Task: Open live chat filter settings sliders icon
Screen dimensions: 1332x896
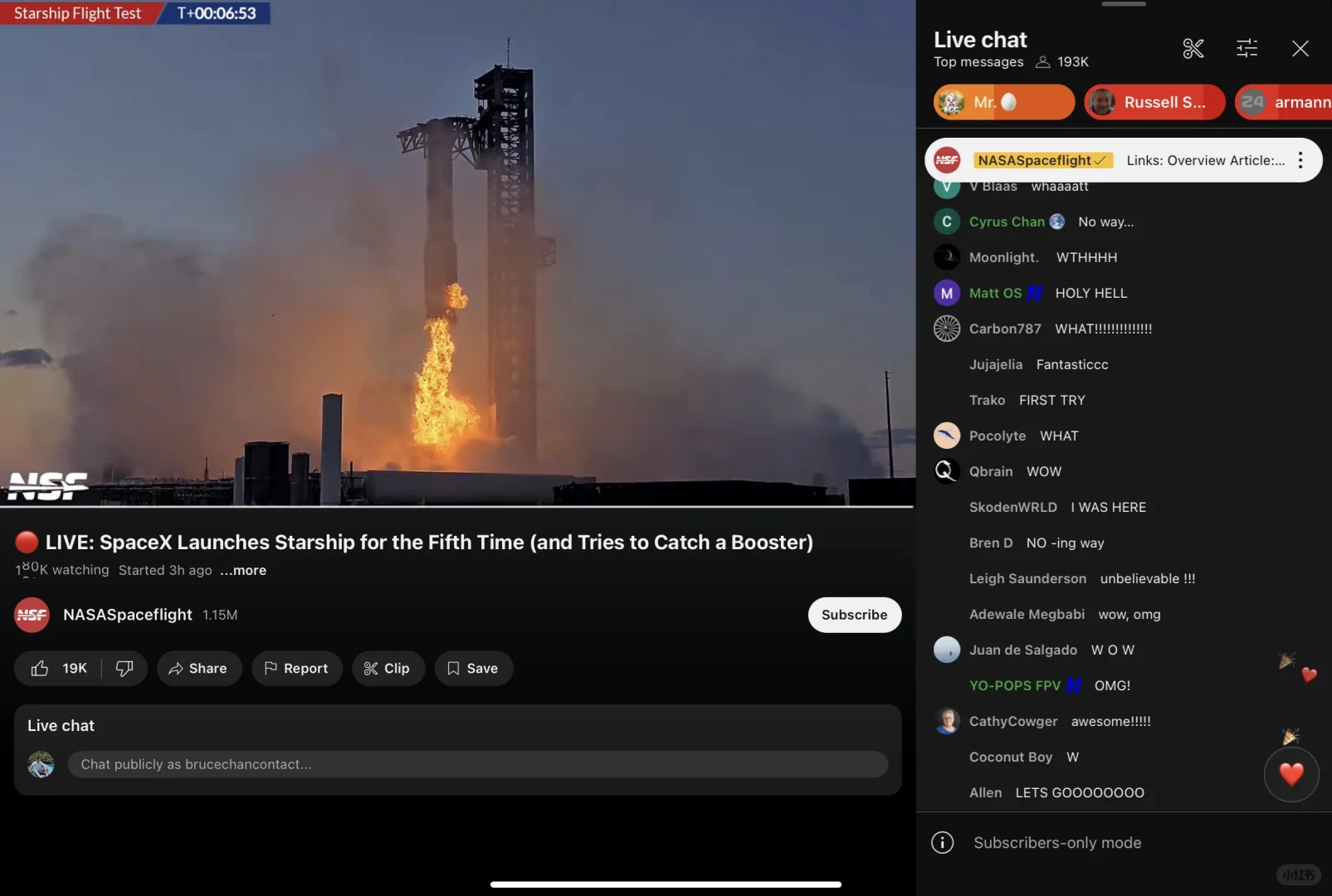Action: click(1247, 49)
